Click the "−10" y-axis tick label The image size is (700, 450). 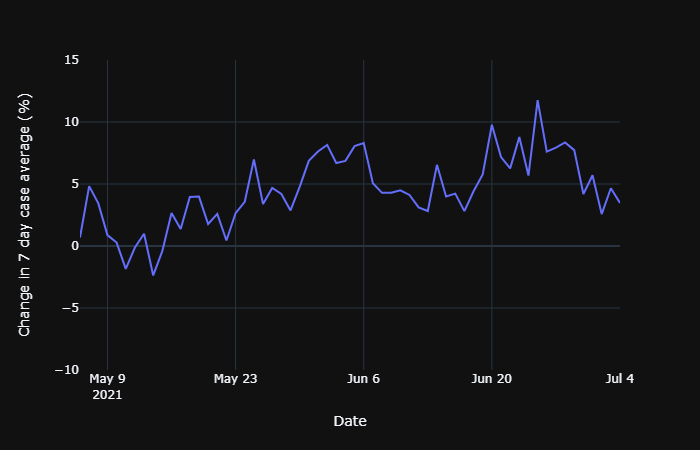(66, 370)
